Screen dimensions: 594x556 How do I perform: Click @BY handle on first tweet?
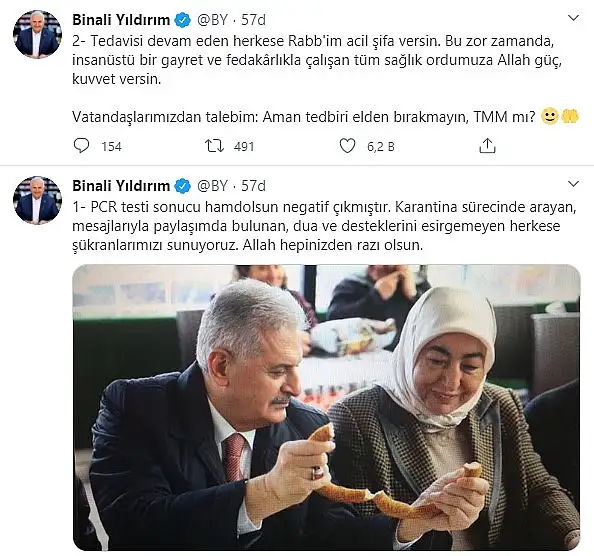coord(213,20)
